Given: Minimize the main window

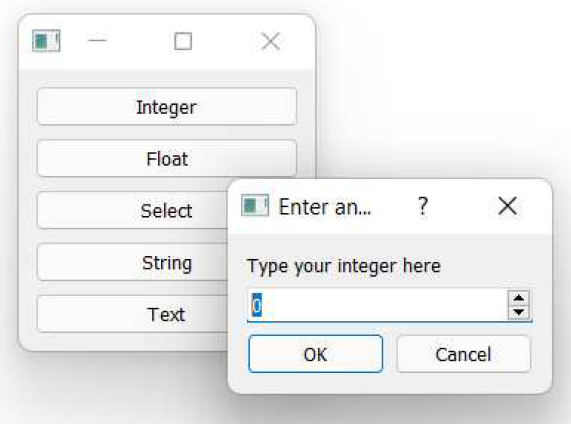Looking at the screenshot, I should [97, 40].
